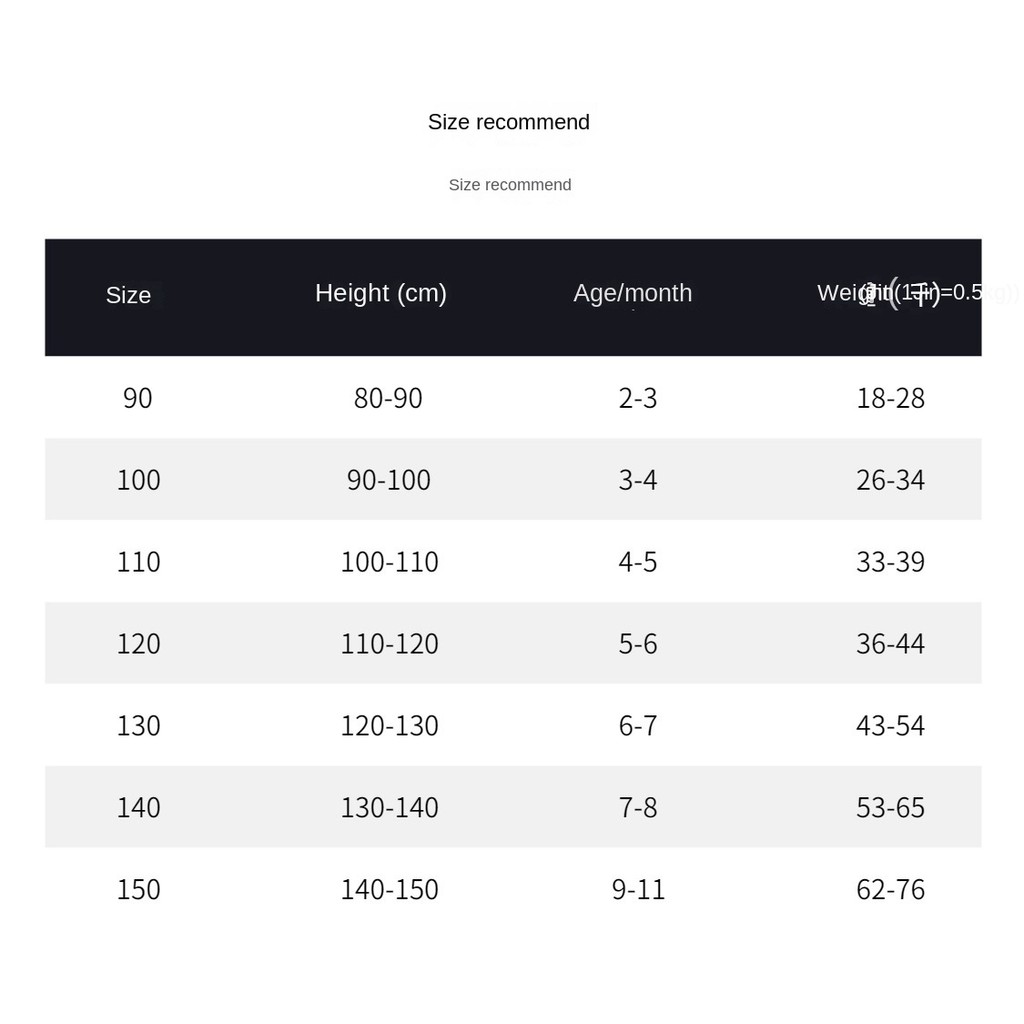Click the Weight column header

click(917, 293)
